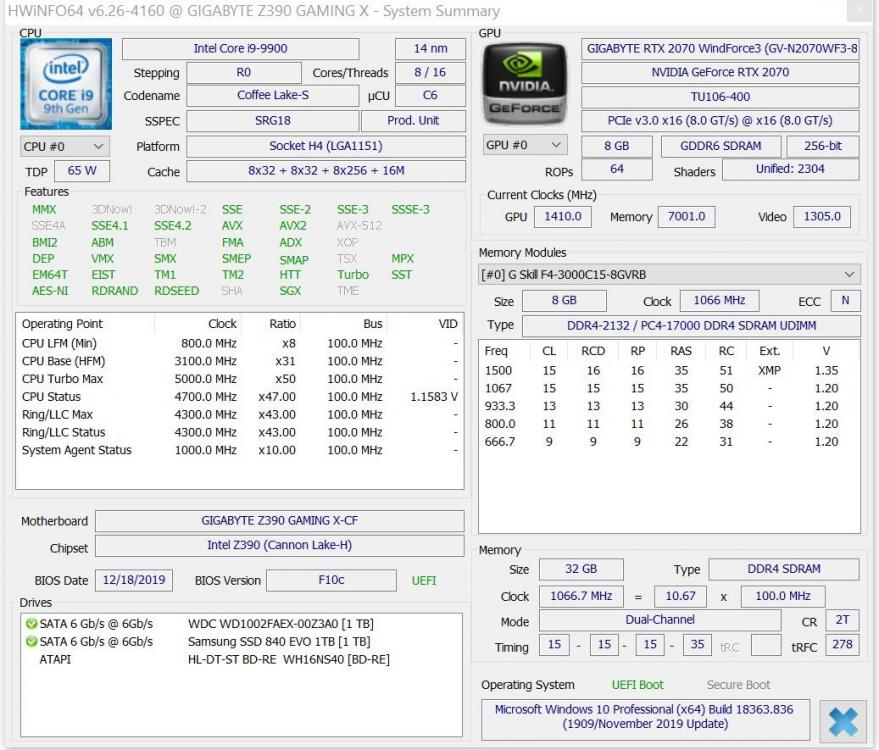
Task: Click the GDDR6 SDRAM video memory type field
Action: 721,146
